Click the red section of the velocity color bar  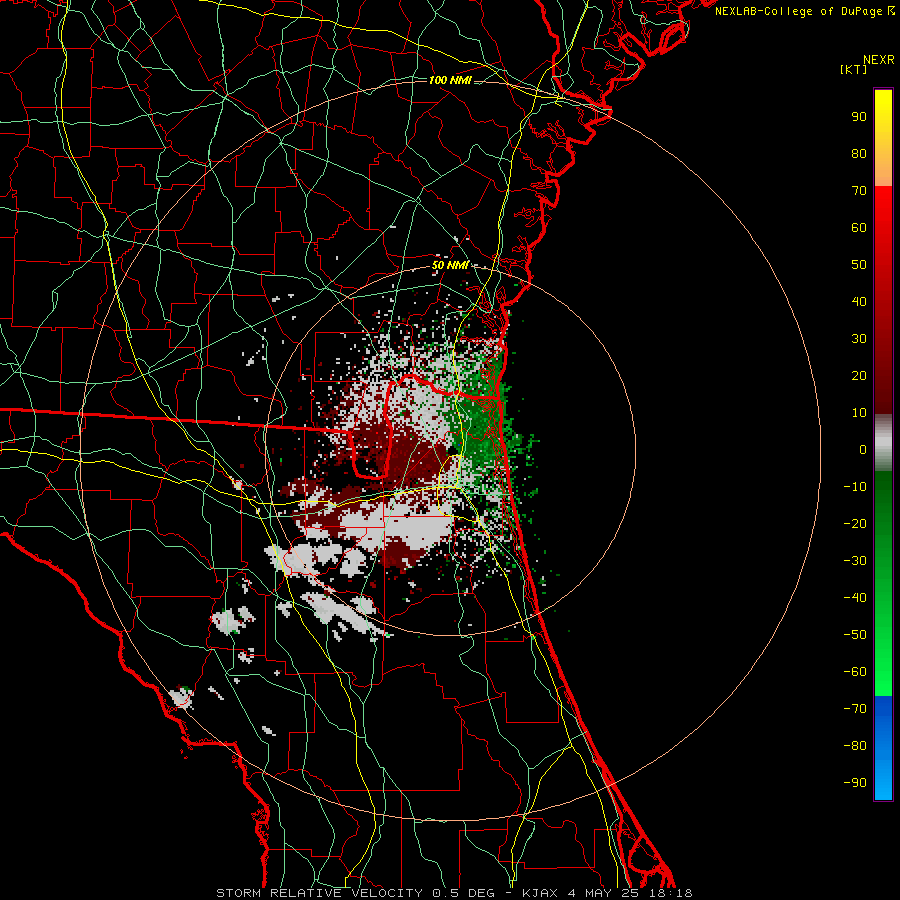883,298
